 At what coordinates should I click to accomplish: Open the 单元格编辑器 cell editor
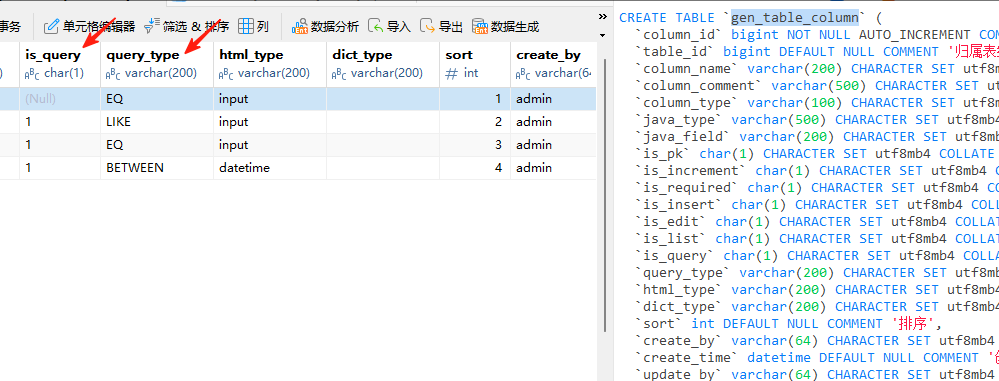coord(89,26)
